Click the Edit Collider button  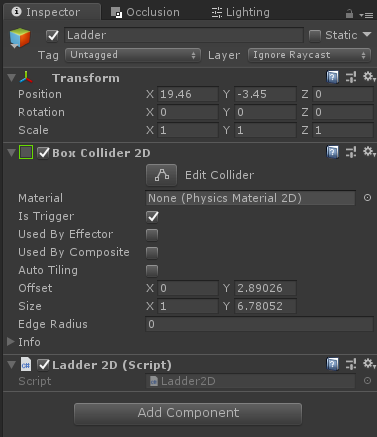[x=161, y=175]
